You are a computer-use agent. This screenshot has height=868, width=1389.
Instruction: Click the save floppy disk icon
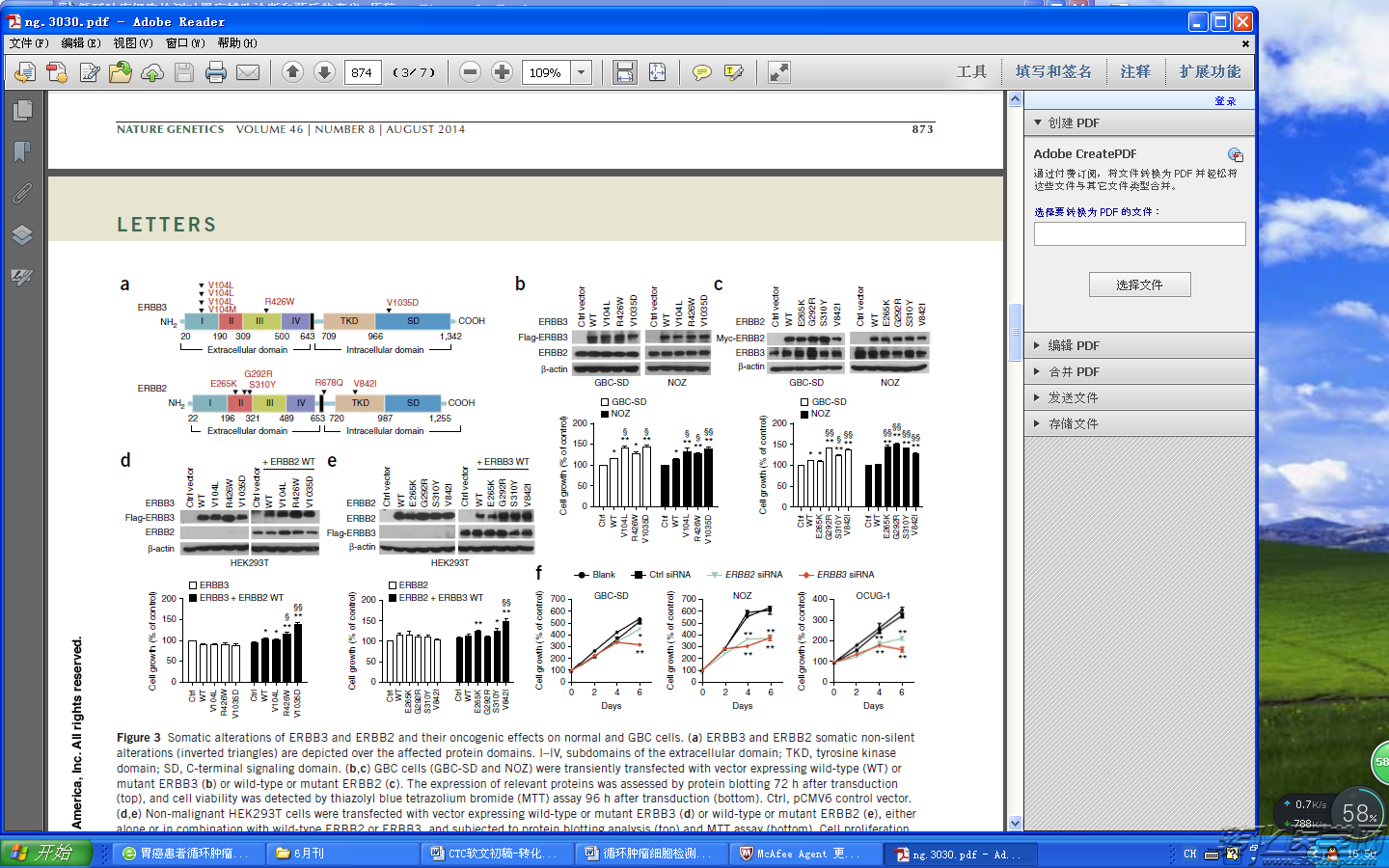(x=184, y=72)
